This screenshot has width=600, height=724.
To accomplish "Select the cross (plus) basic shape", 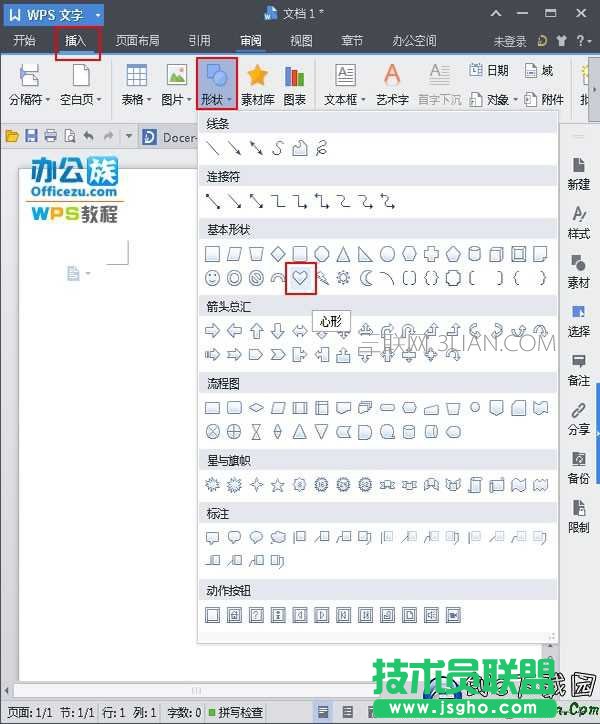I will pyautogui.click(x=431, y=254).
